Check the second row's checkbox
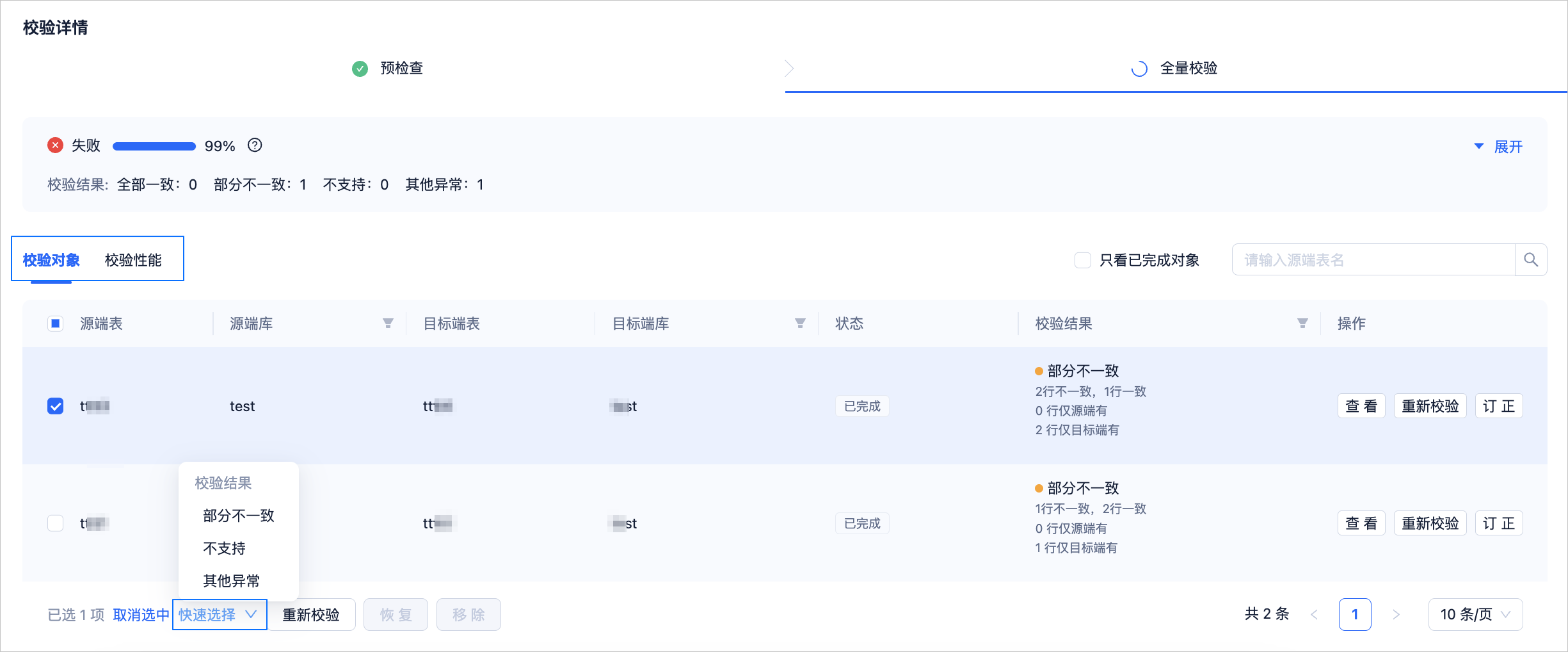 click(56, 523)
